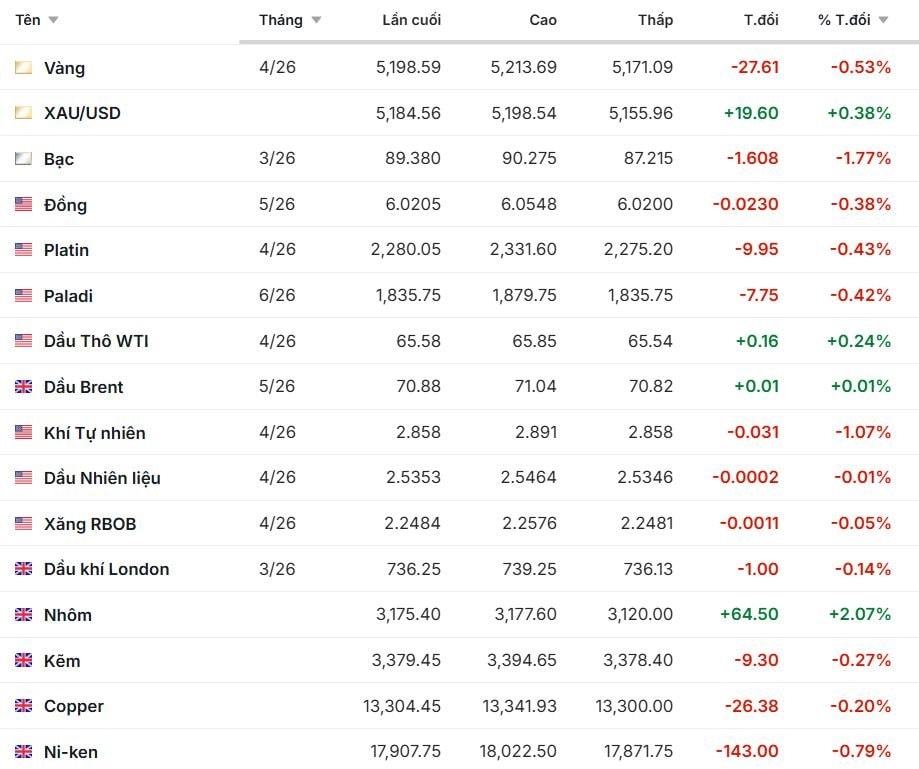Open the Copper commodity link

tap(74, 706)
